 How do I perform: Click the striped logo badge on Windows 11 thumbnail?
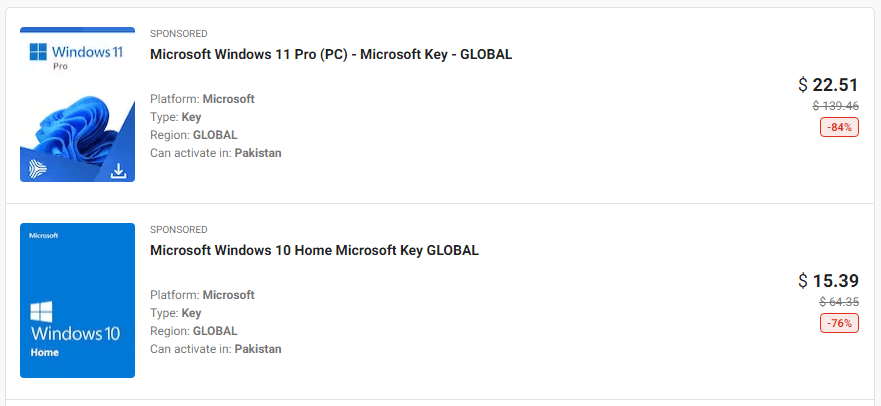(x=37, y=169)
